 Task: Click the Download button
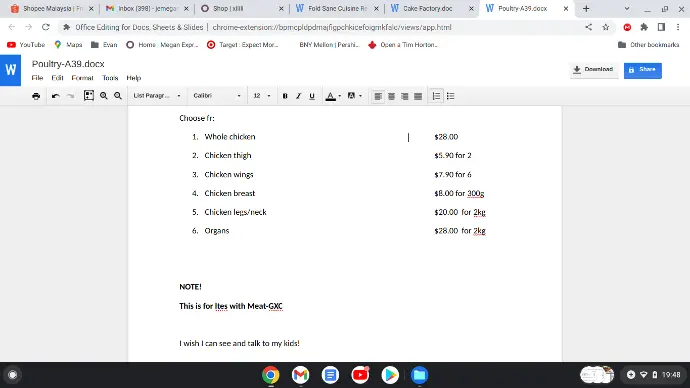[594, 70]
